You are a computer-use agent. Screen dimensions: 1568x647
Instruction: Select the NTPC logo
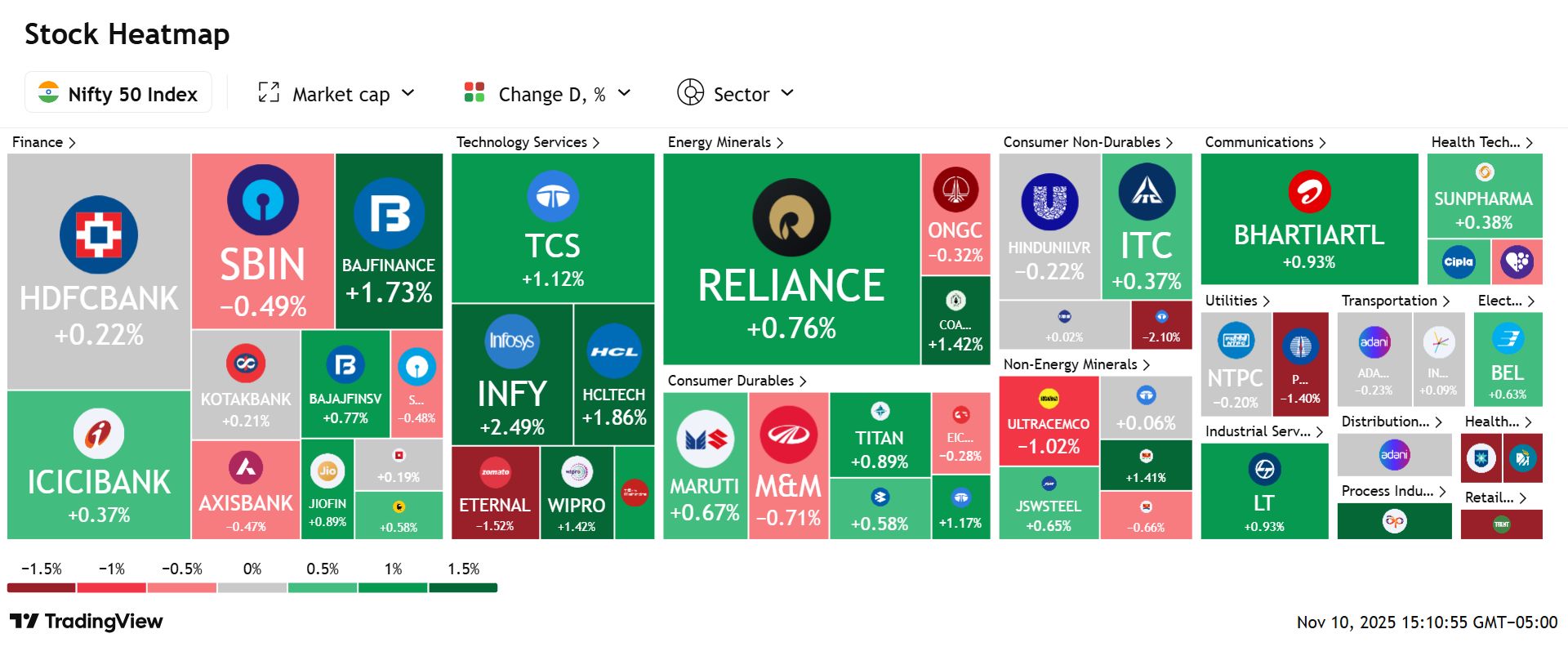1236,341
